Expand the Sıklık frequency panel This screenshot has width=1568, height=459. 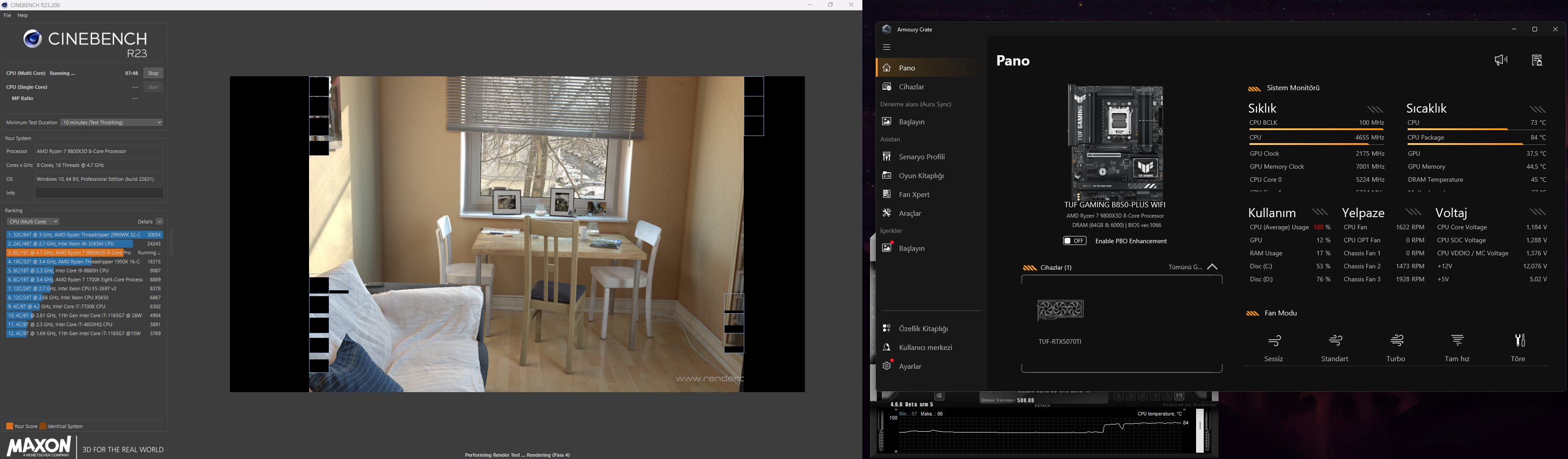(1375, 109)
